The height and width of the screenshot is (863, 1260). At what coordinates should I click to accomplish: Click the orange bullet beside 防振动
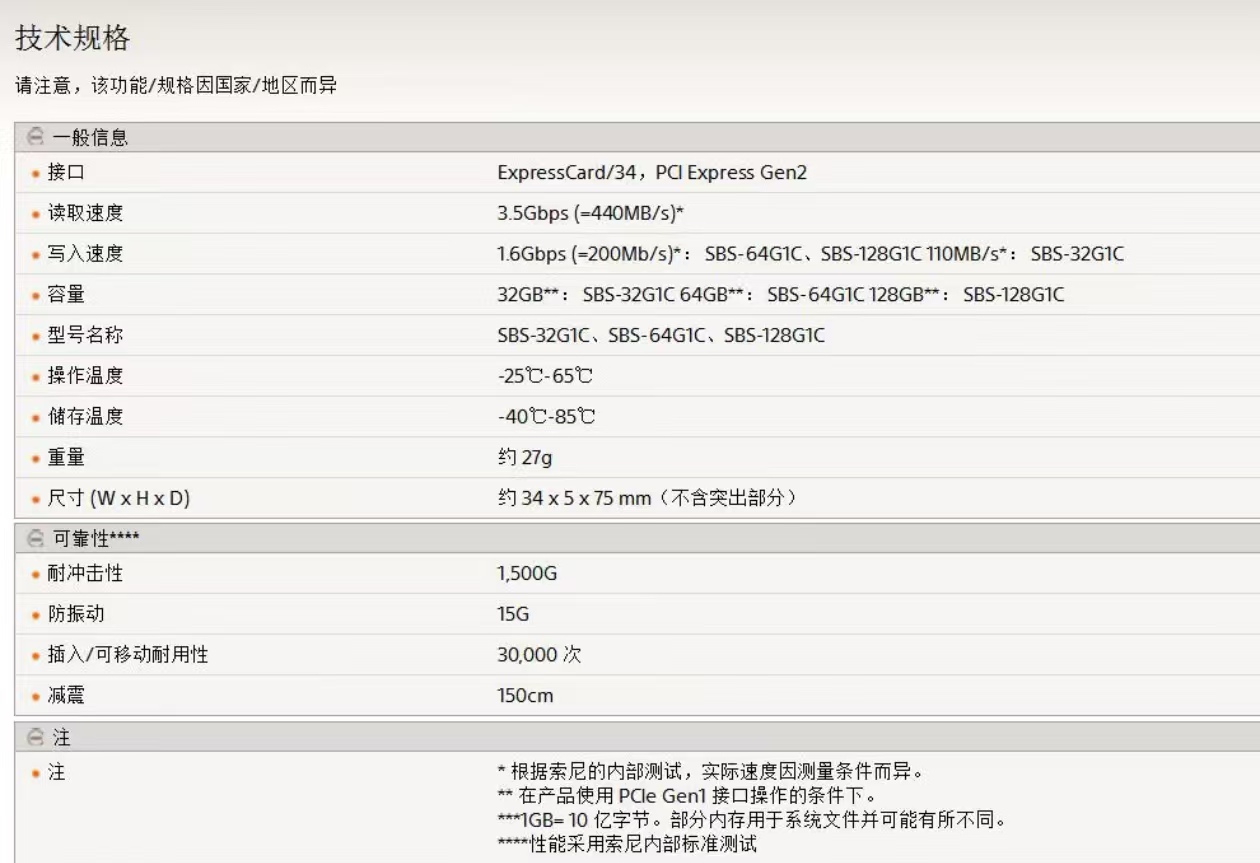pyautogui.click(x=36, y=615)
